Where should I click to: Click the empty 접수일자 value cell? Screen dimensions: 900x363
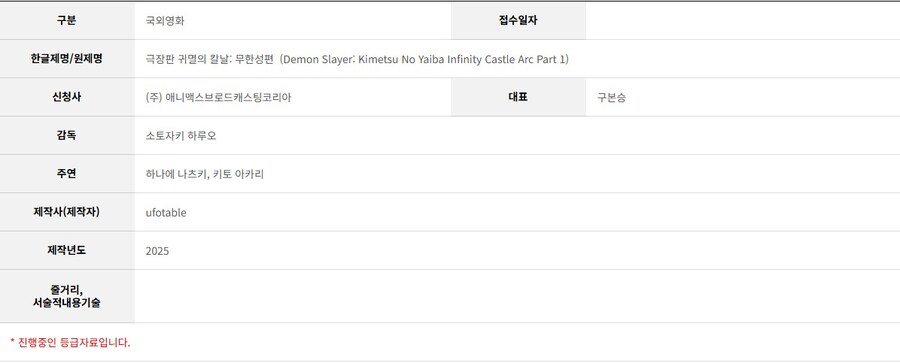coord(743,21)
